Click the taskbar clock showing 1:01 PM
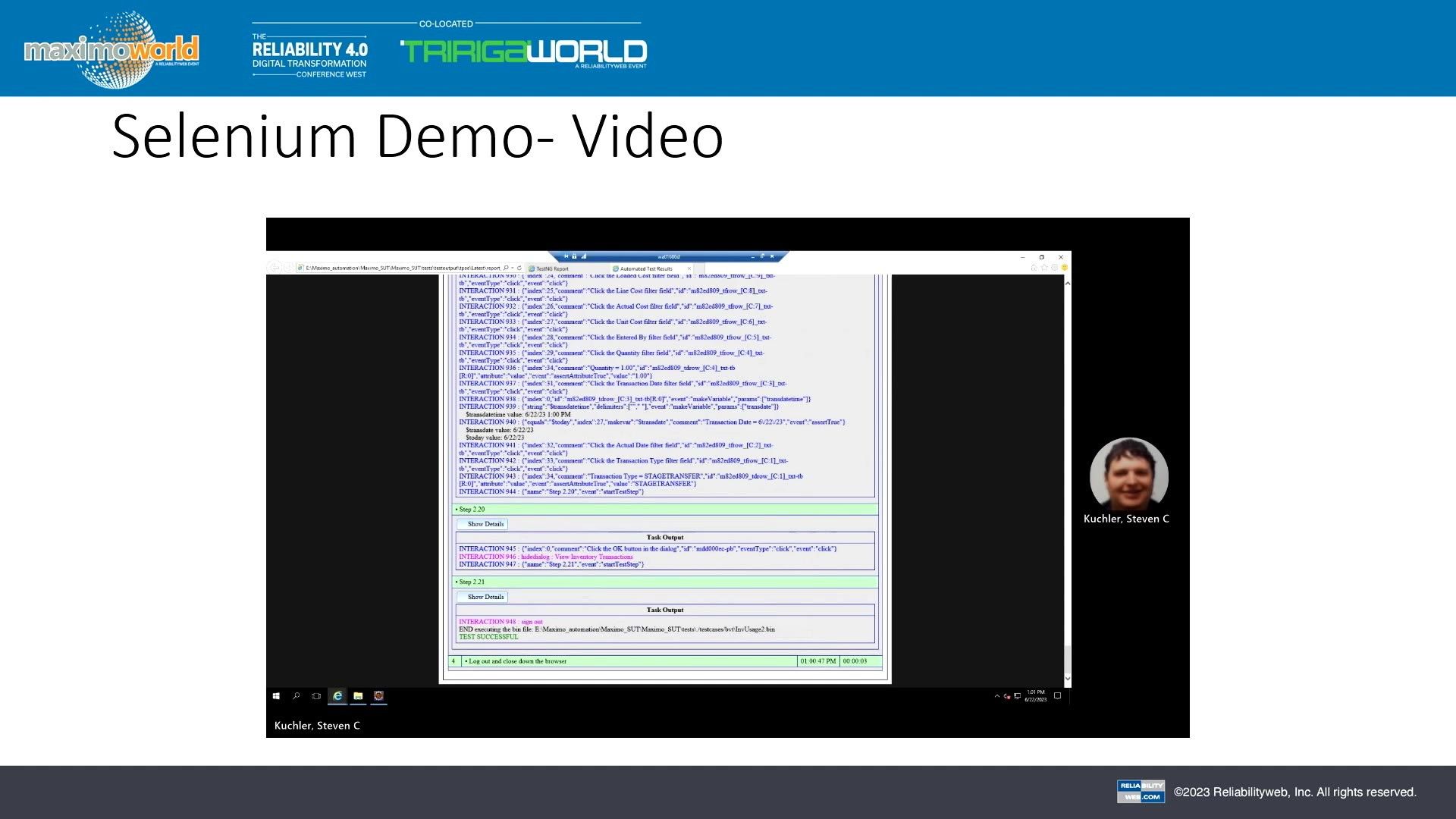1456x819 pixels. [1036, 696]
